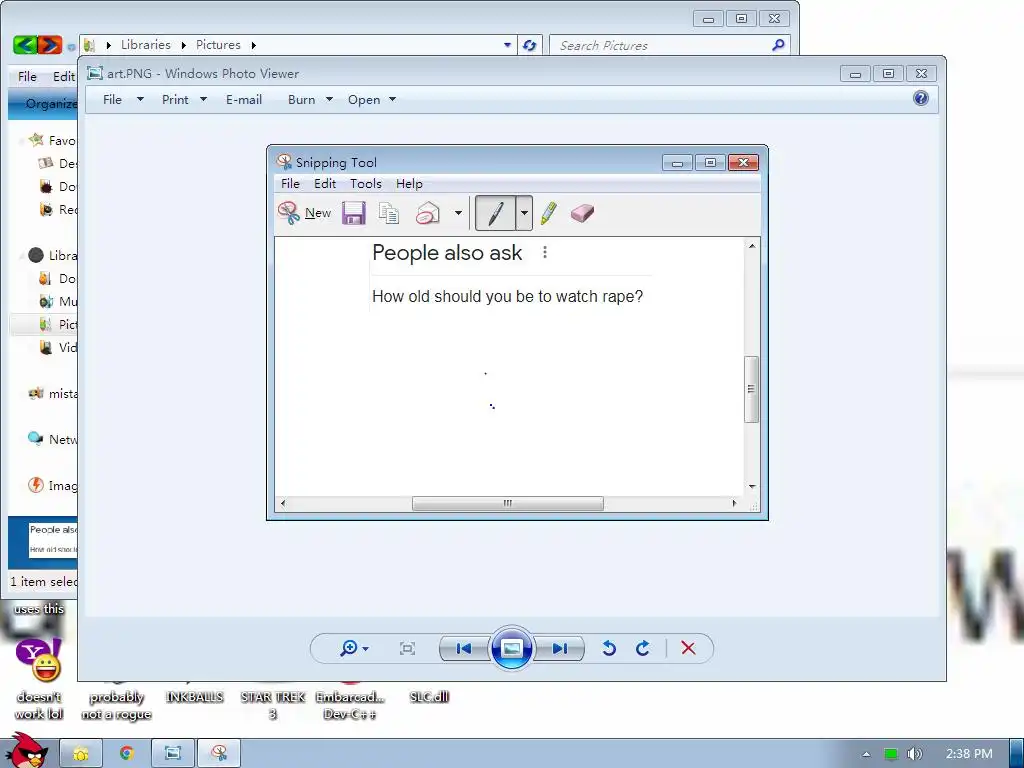Start the slide show button

tap(511, 648)
